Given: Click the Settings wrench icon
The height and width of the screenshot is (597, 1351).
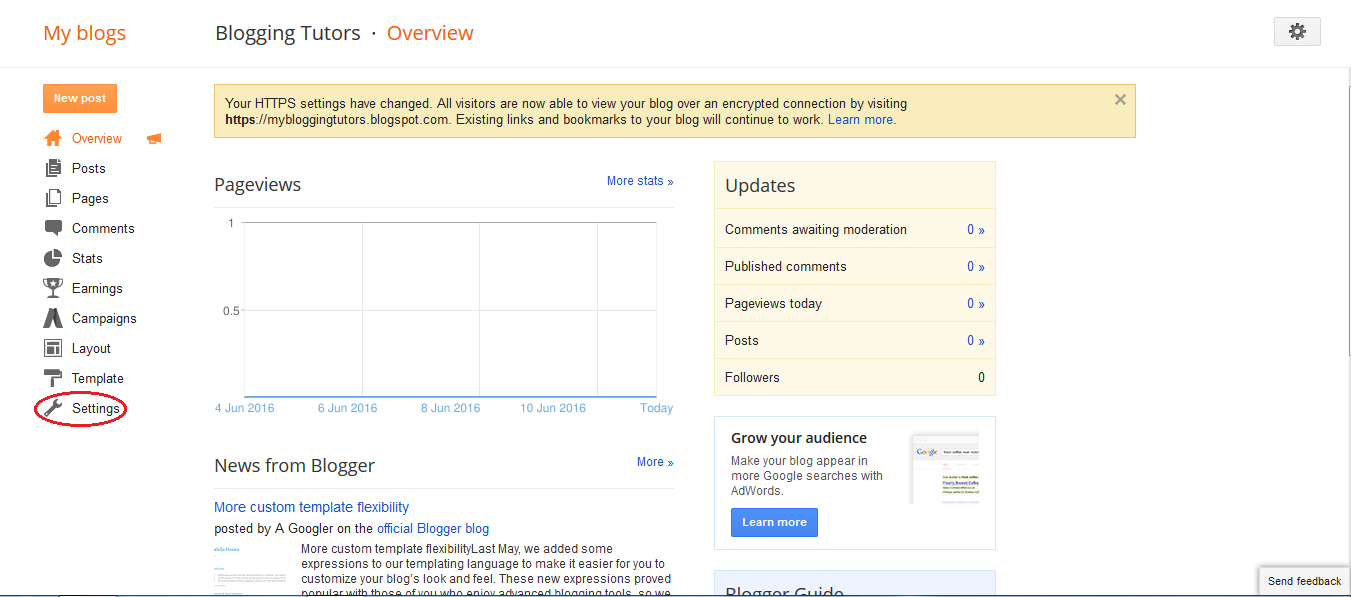Looking at the screenshot, I should tap(53, 408).
